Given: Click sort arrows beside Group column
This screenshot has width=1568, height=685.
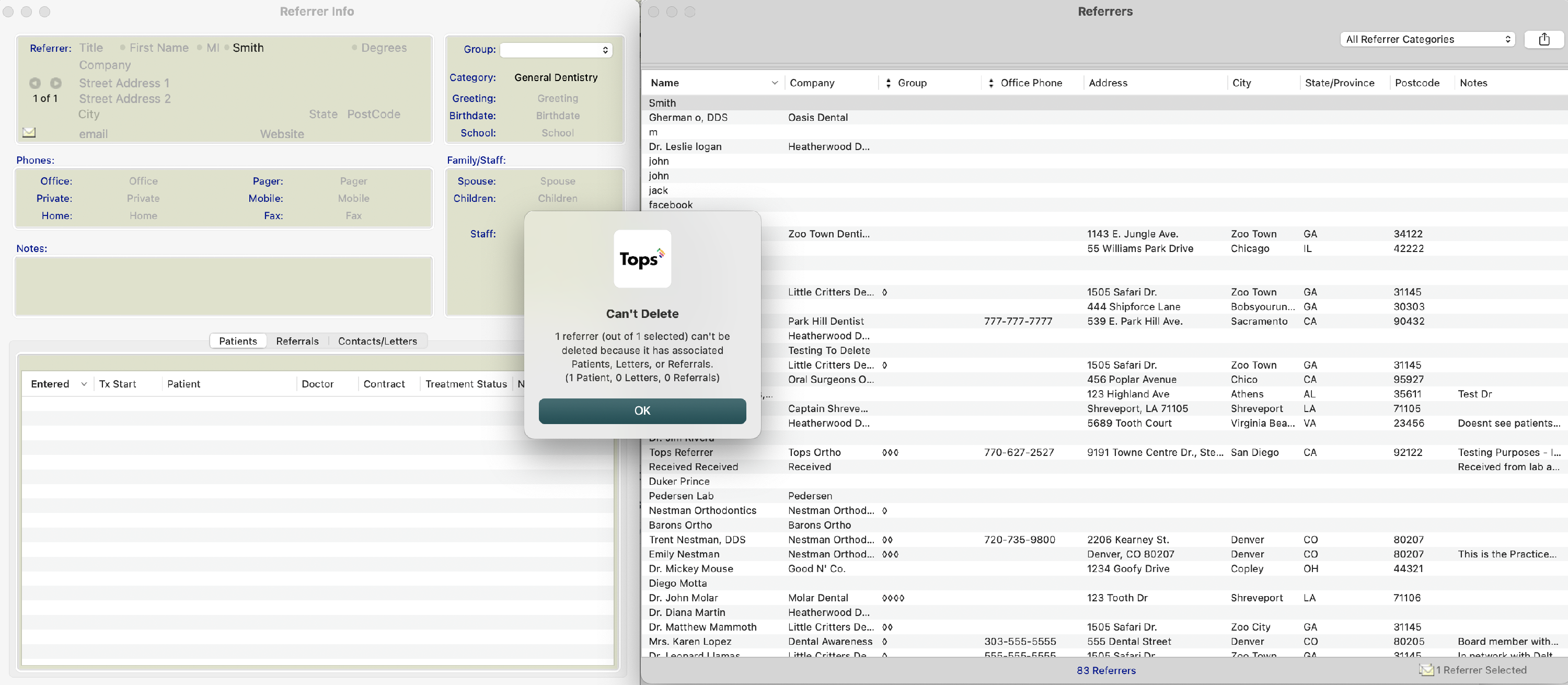Looking at the screenshot, I should [888, 83].
